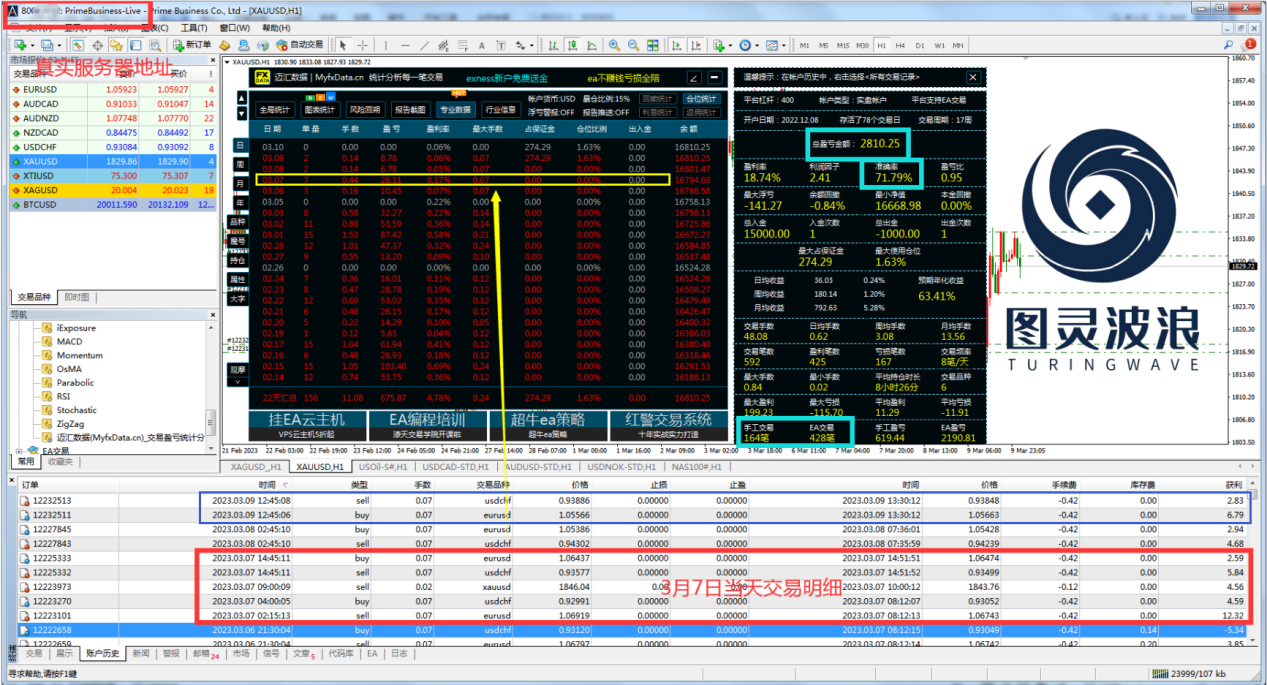This screenshot has width=1267, height=685.
Task: Click the 图表统计 button in stats panel
Action: 320,110
